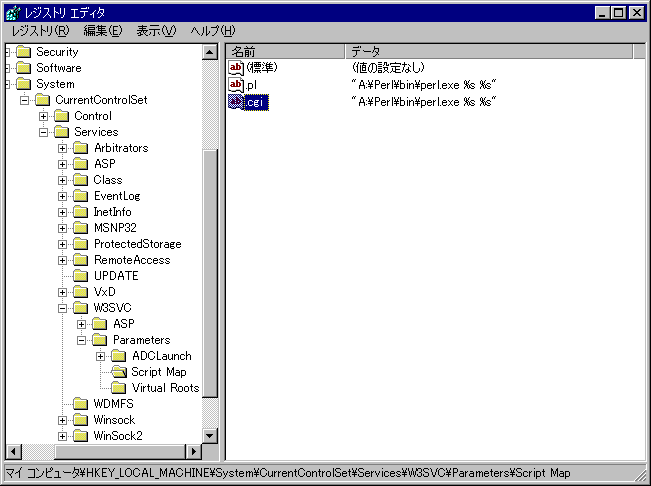Click the System folder icon
The image size is (651, 486).
(x=24, y=84)
